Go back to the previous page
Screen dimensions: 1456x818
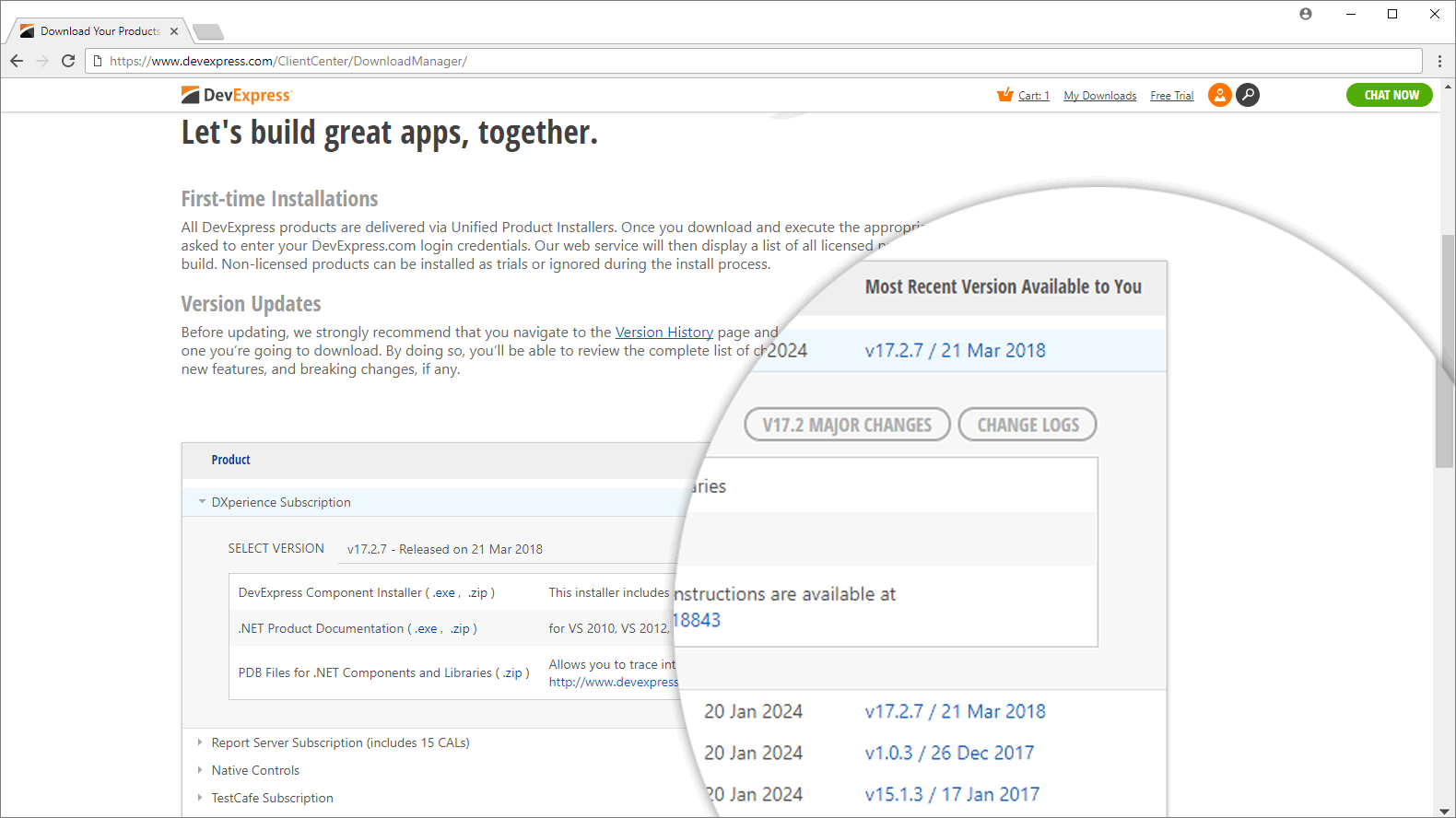(x=17, y=61)
